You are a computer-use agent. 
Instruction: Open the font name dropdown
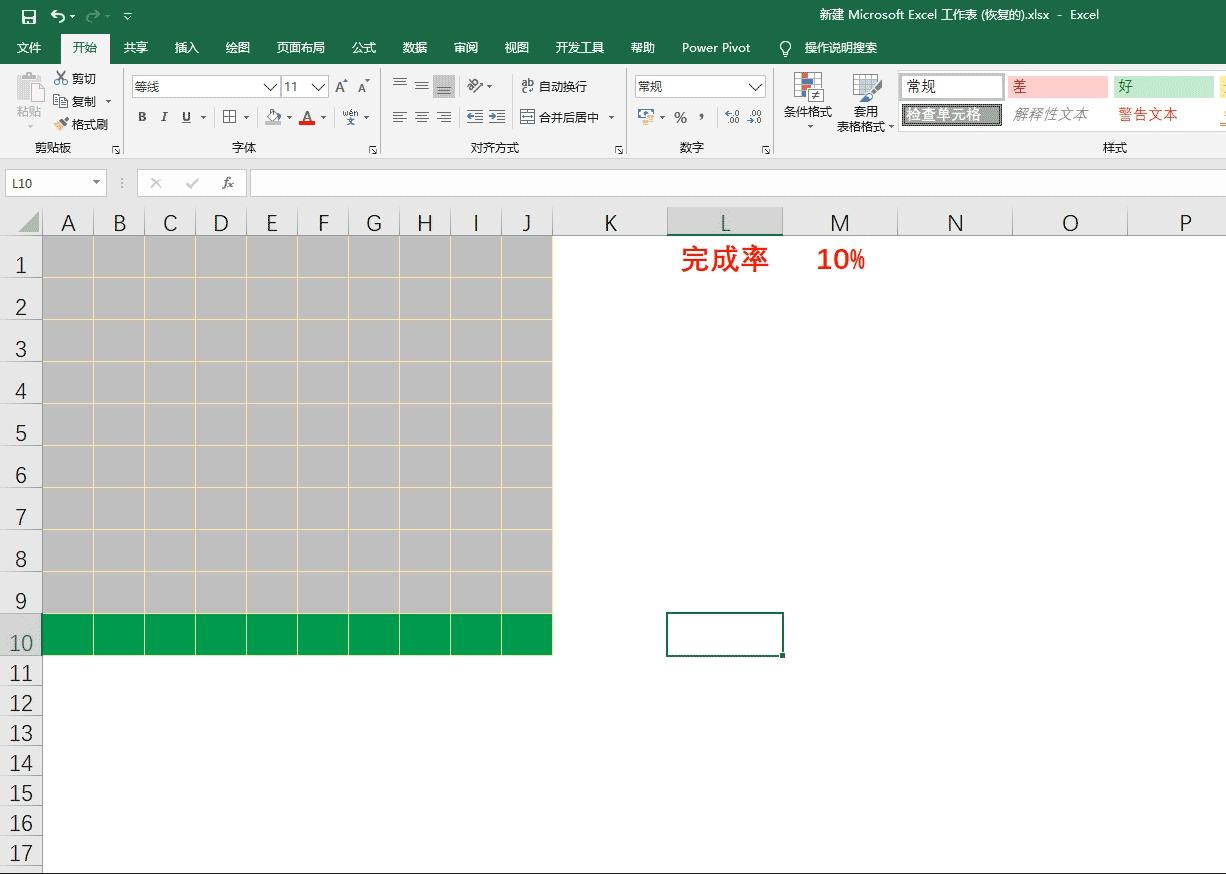pos(272,86)
